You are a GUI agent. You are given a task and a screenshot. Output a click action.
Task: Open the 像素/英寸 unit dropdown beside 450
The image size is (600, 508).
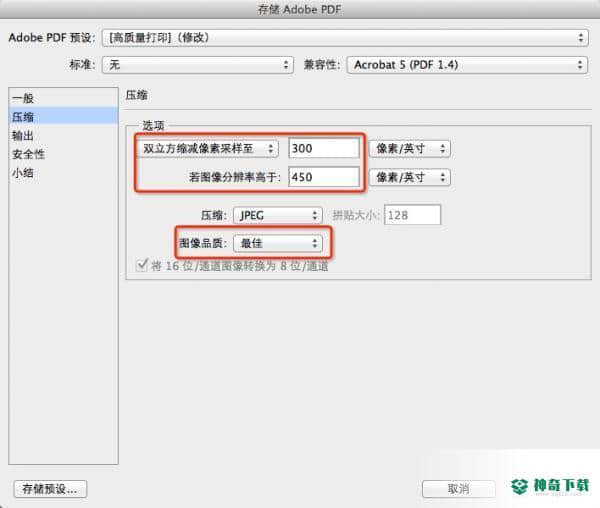(409, 177)
